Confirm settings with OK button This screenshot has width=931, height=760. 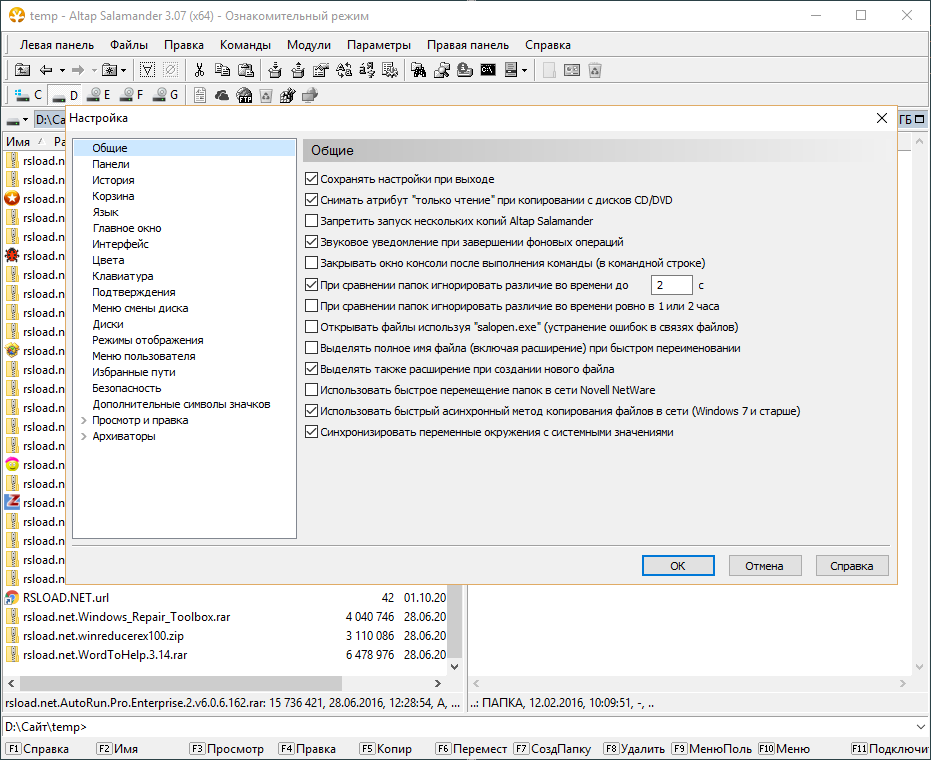(678, 566)
